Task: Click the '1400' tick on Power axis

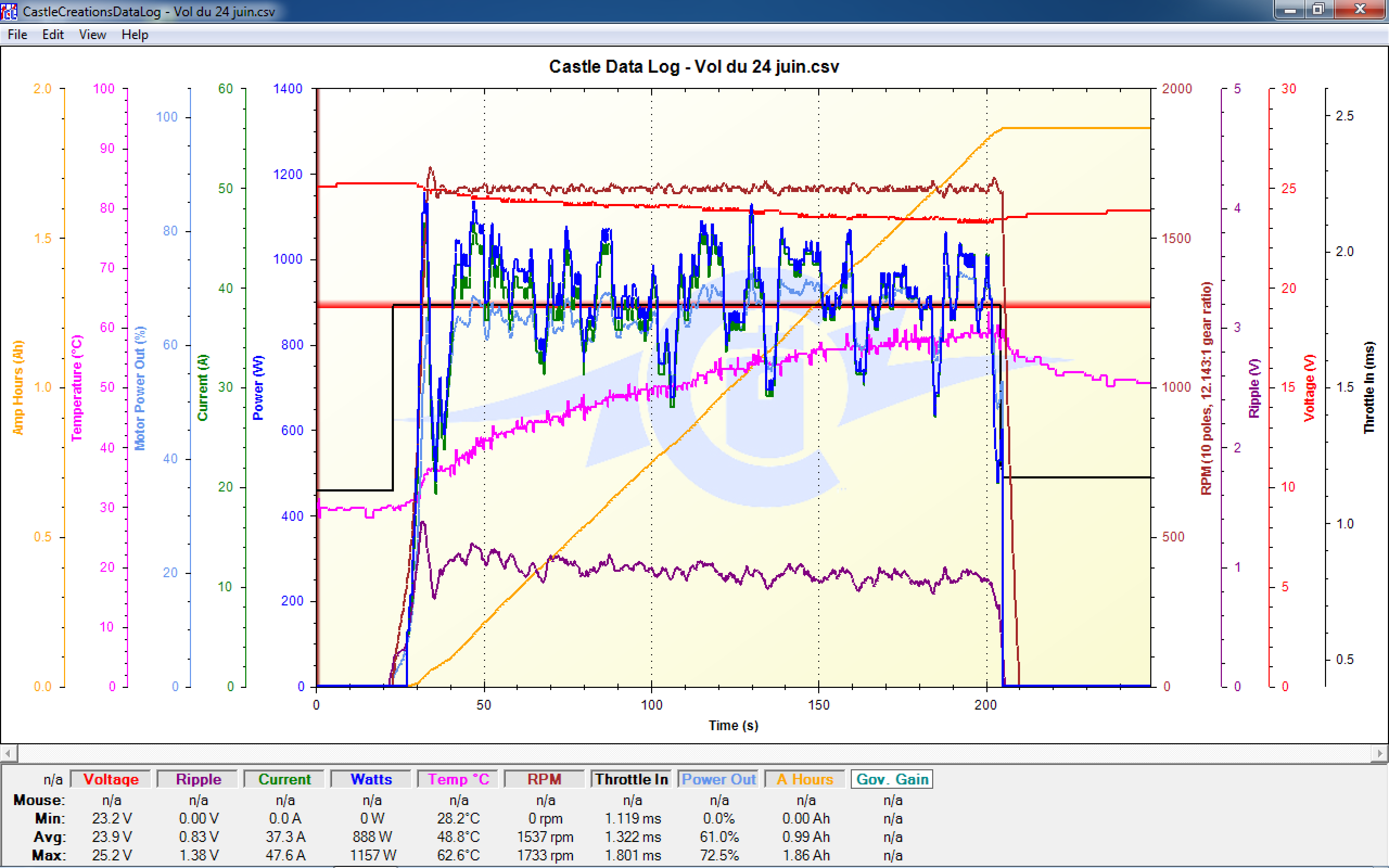Action: [x=288, y=88]
